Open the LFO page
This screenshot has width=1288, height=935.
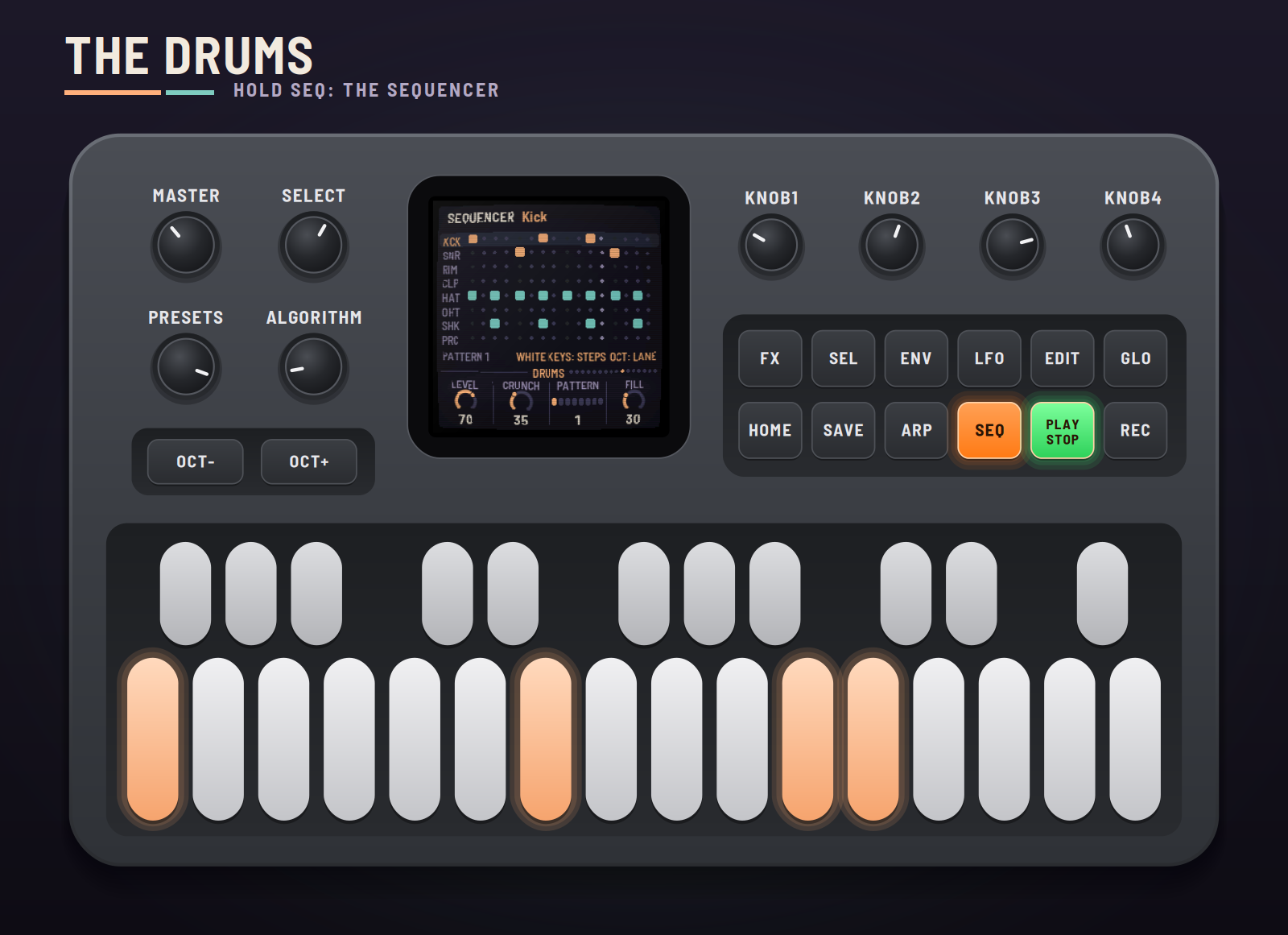(989, 358)
